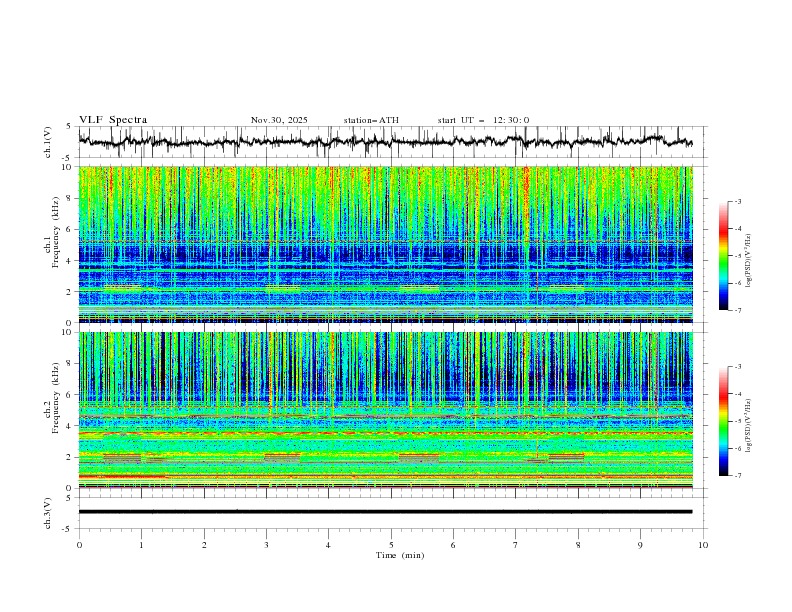Click the ch.2 spectrogram color scale bar
Screen dimensions: 792x612
click(723, 421)
